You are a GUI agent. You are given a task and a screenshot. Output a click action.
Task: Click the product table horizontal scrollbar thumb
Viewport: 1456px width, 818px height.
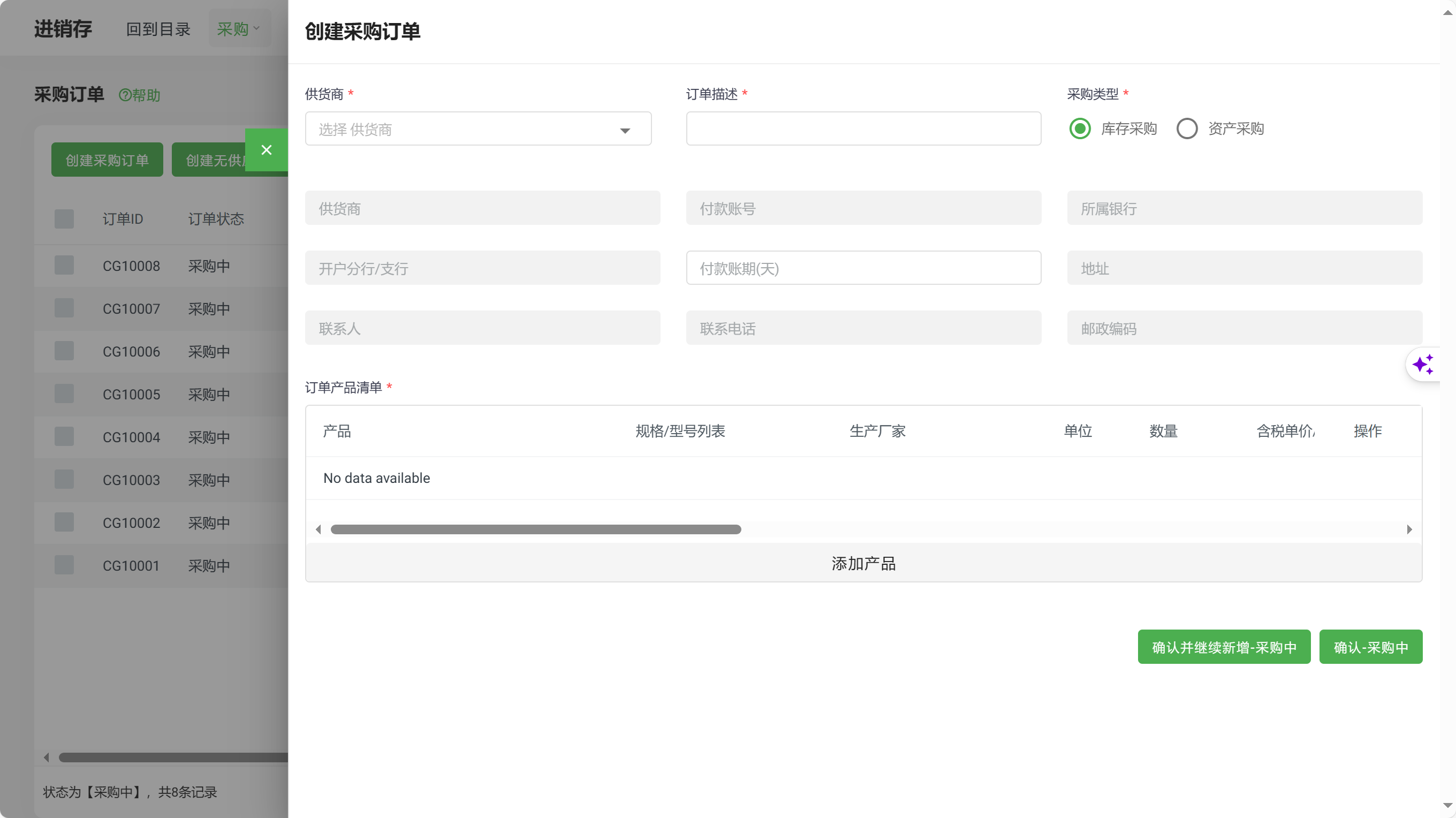coord(536,529)
